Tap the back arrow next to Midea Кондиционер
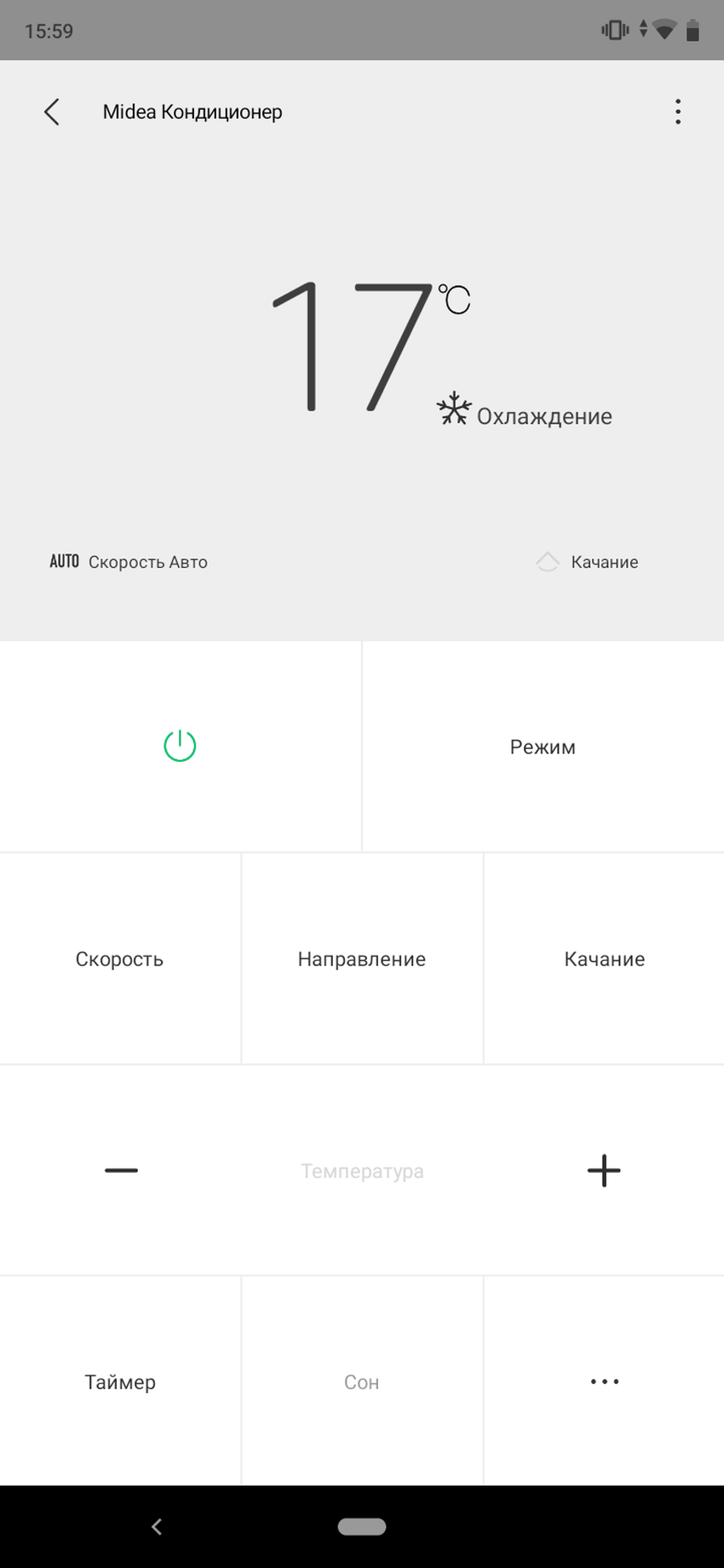This screenshot has height=1568, width=724. [52, 112]
